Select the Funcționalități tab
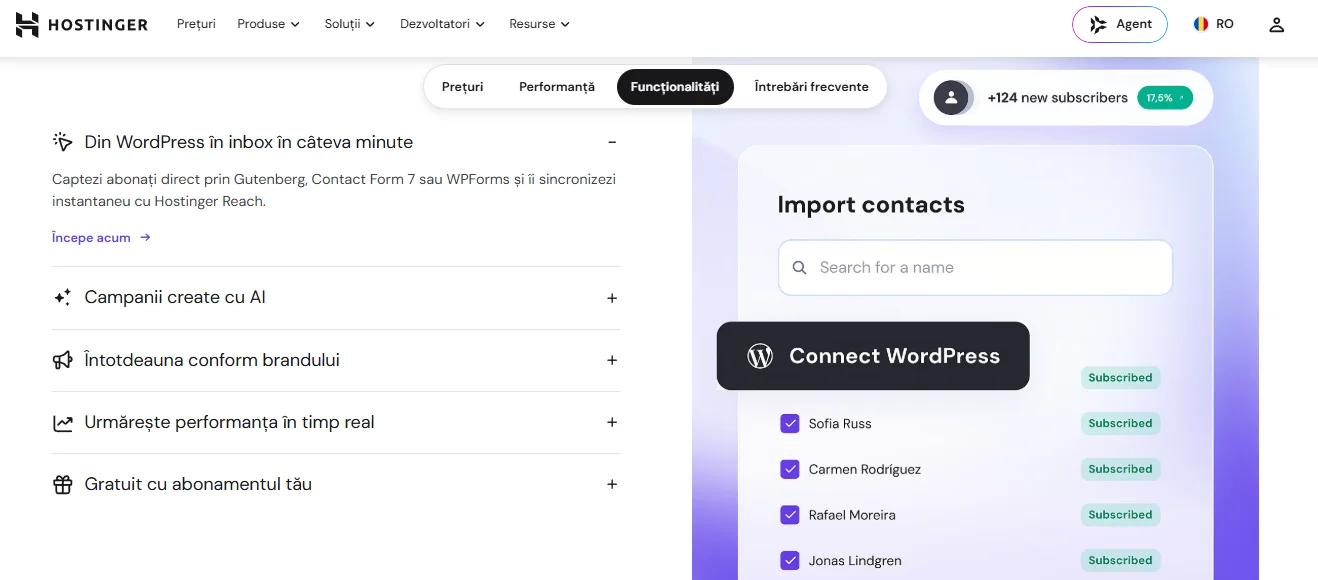 click(675, 87)
